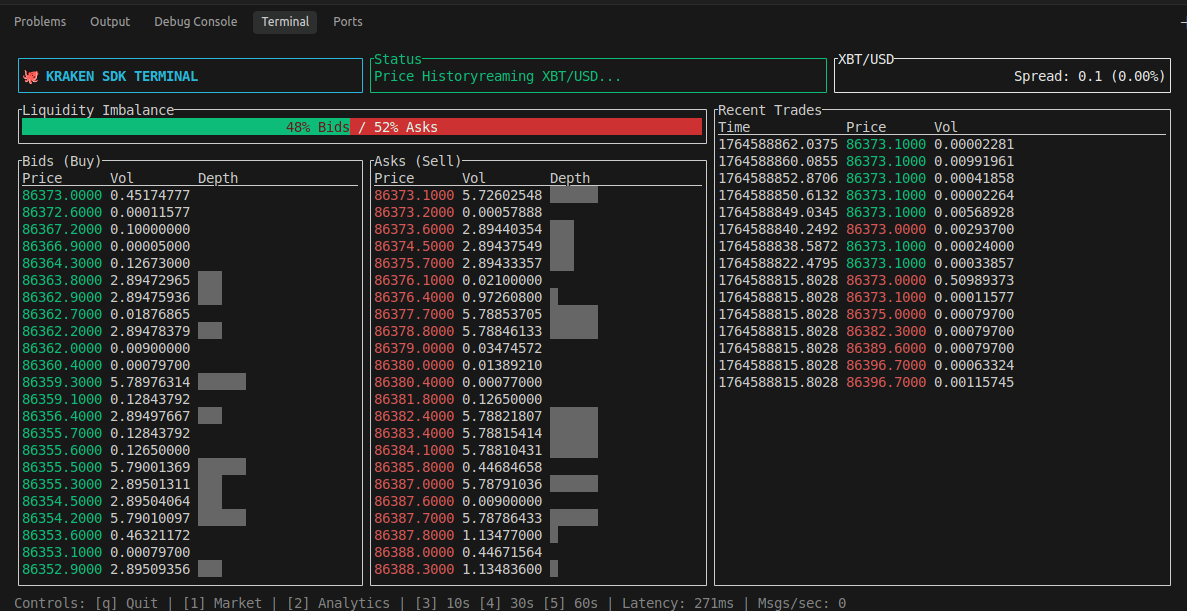Screen dimensions: 1187x611
Task: Switch to the Output tab
Action: click(x=110, y=22)
